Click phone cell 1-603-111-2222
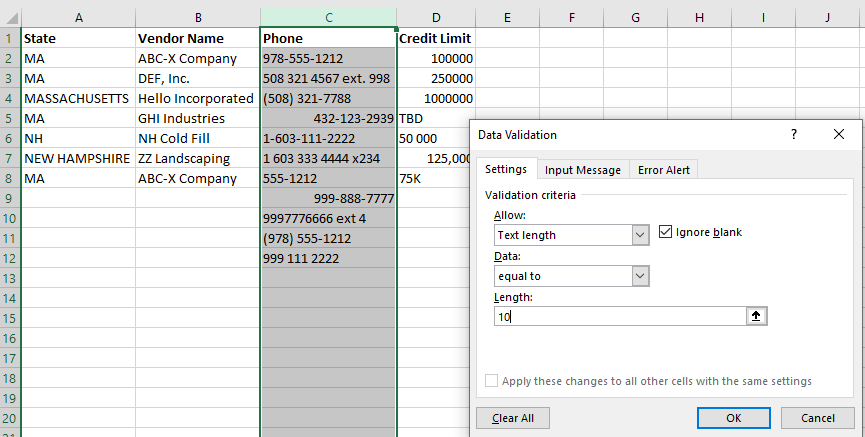This screenshot has width=865, height=437. pos(328,138)
